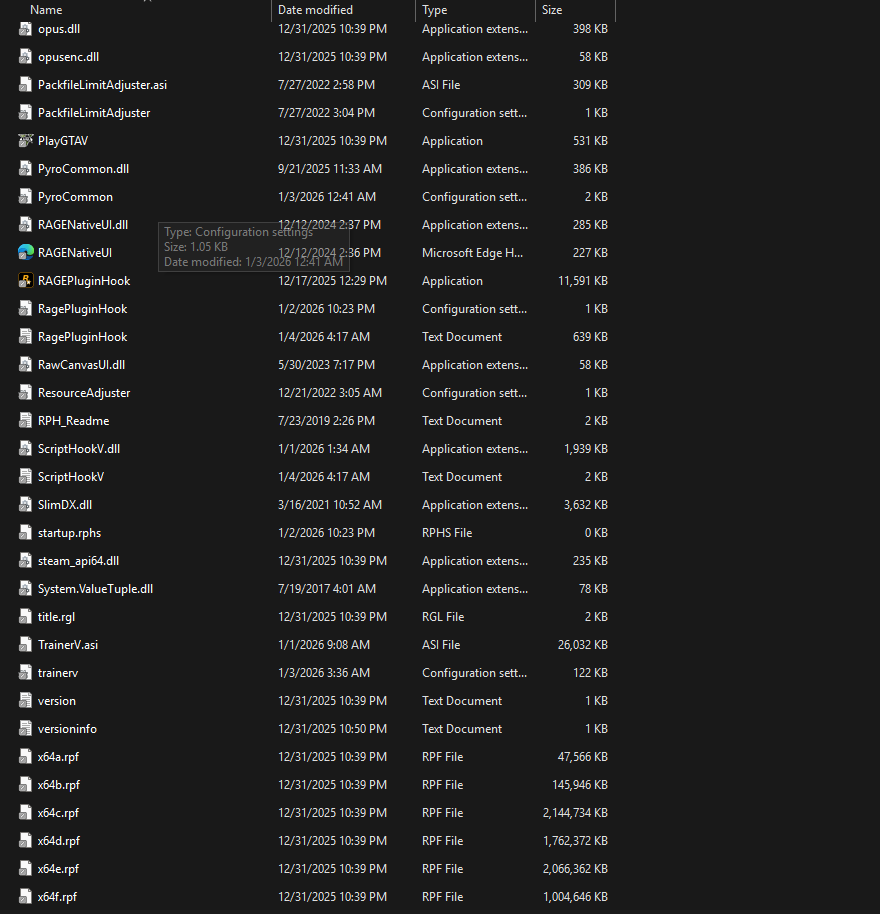Viewport: 880px width, 914px height.
Task: Click the RawCanvasUI.dll file icon
Action: pos(25,364)
